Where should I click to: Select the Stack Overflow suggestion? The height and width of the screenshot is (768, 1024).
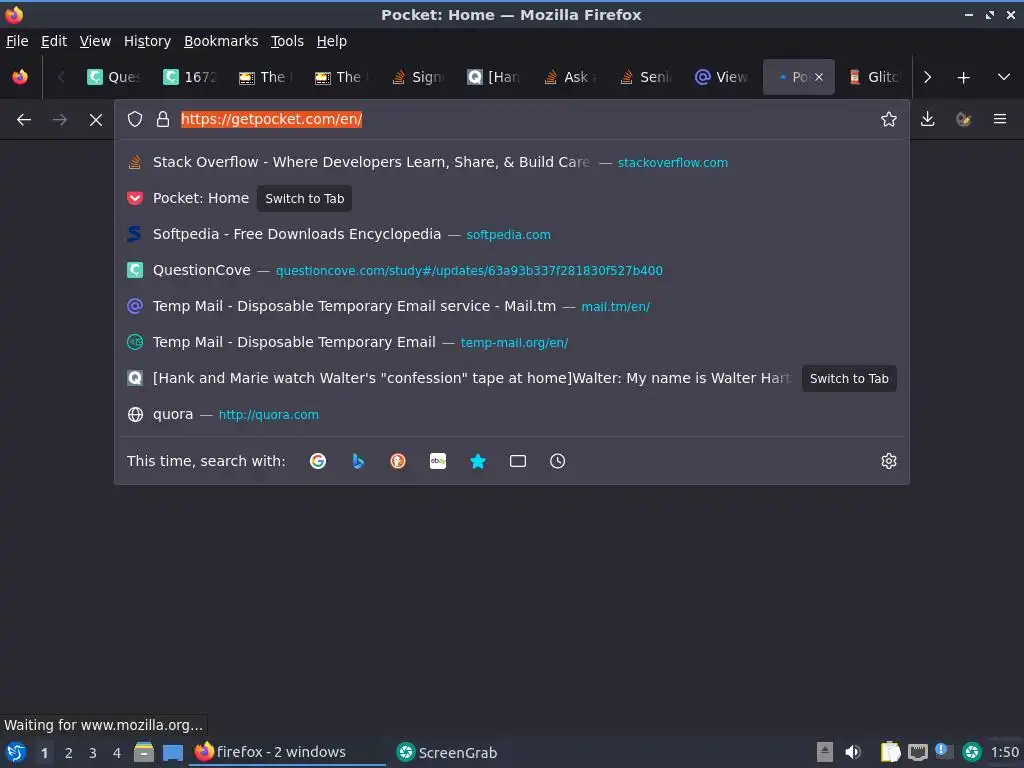[x=512, y=163]
